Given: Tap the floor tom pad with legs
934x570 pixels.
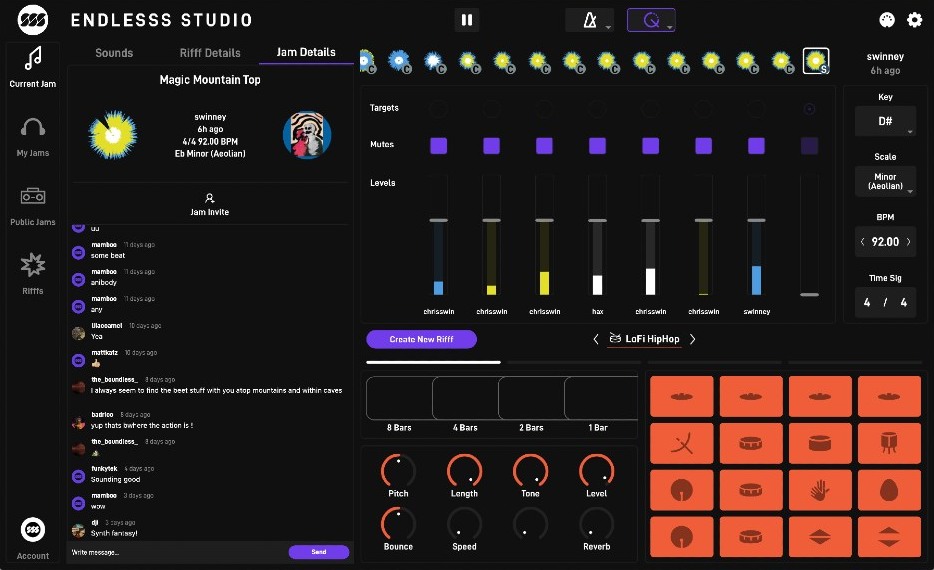Looking at the screenshot, I should tap(889, 443).
